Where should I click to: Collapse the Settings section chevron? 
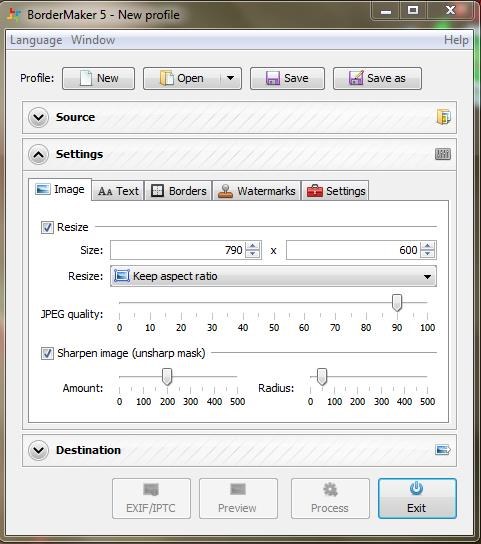tap(39, 154)
